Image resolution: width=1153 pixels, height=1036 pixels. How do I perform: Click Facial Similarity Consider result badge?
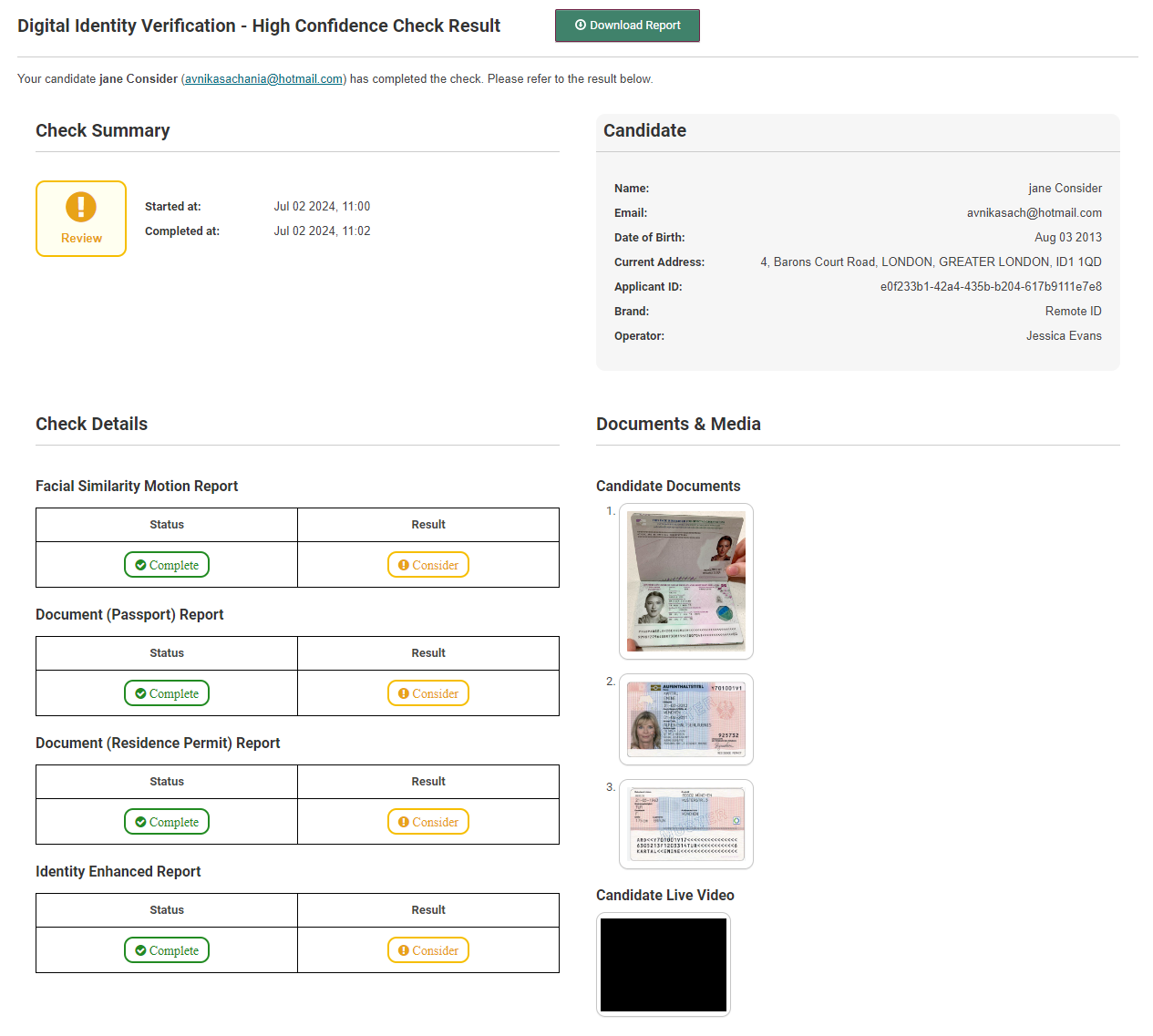click(428, 565)
